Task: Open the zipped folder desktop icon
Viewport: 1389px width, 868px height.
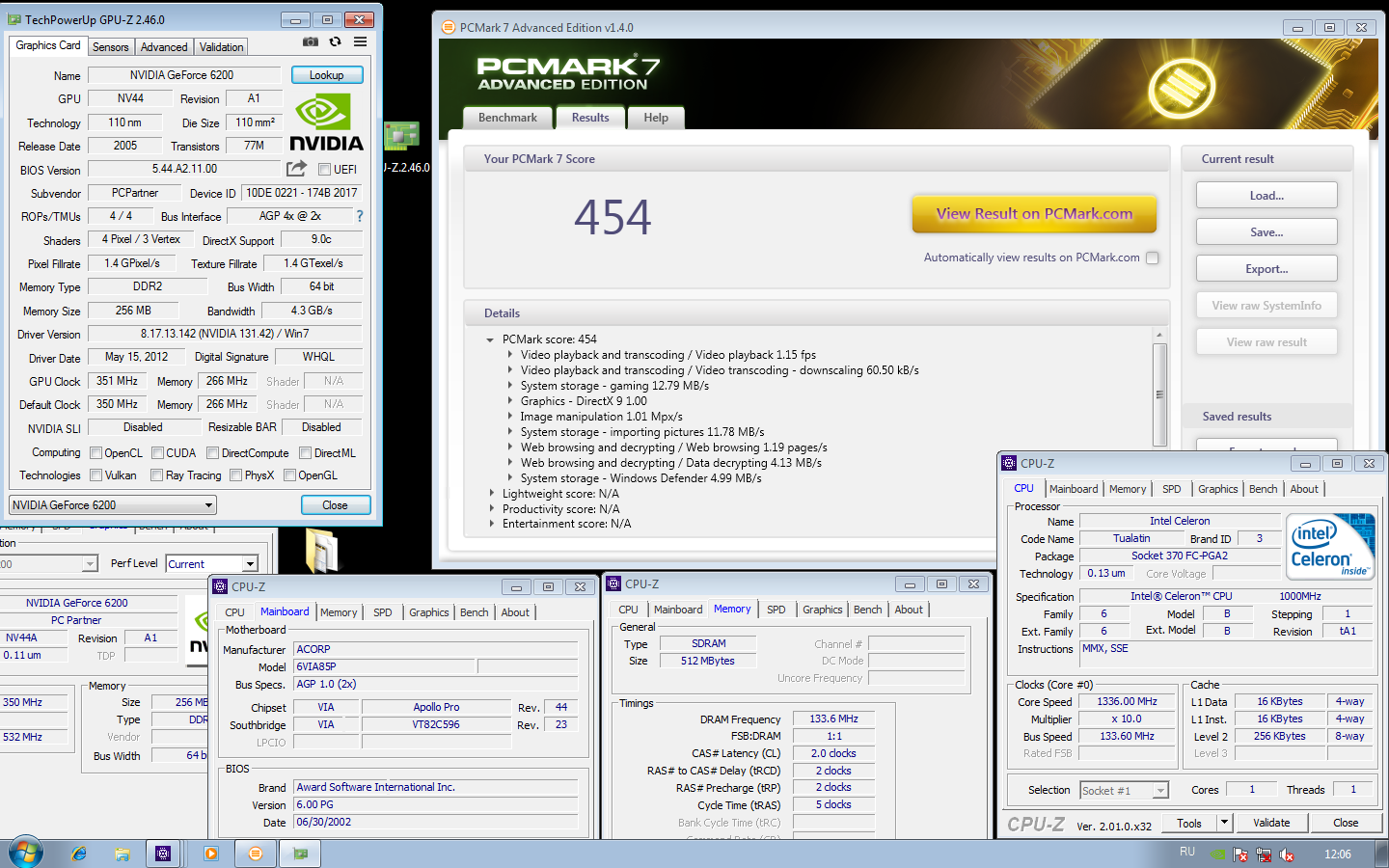Action: 322,550
